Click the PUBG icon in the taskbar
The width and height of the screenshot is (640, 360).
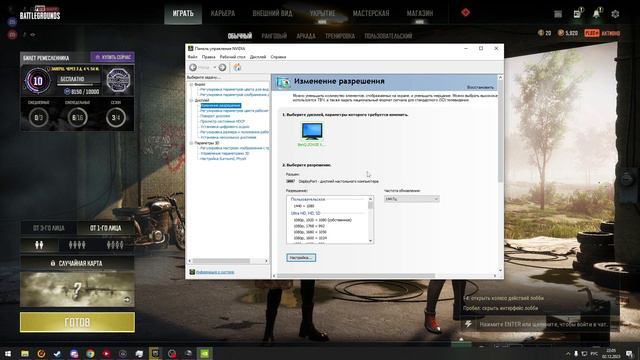155,353
